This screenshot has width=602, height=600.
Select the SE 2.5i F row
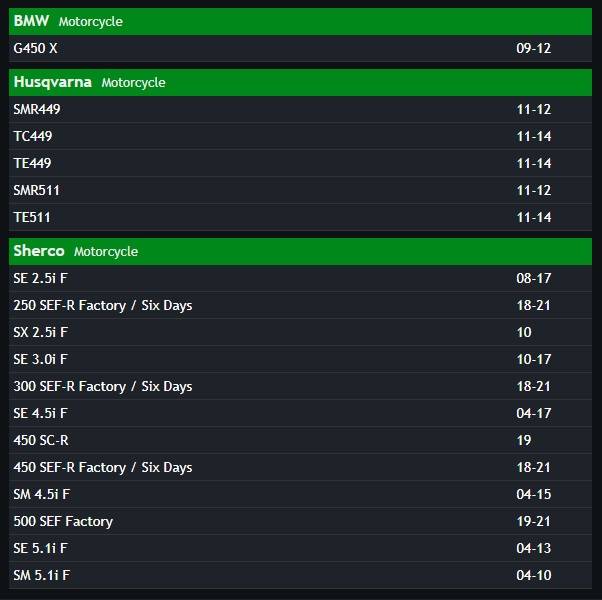tap(300, 278)
